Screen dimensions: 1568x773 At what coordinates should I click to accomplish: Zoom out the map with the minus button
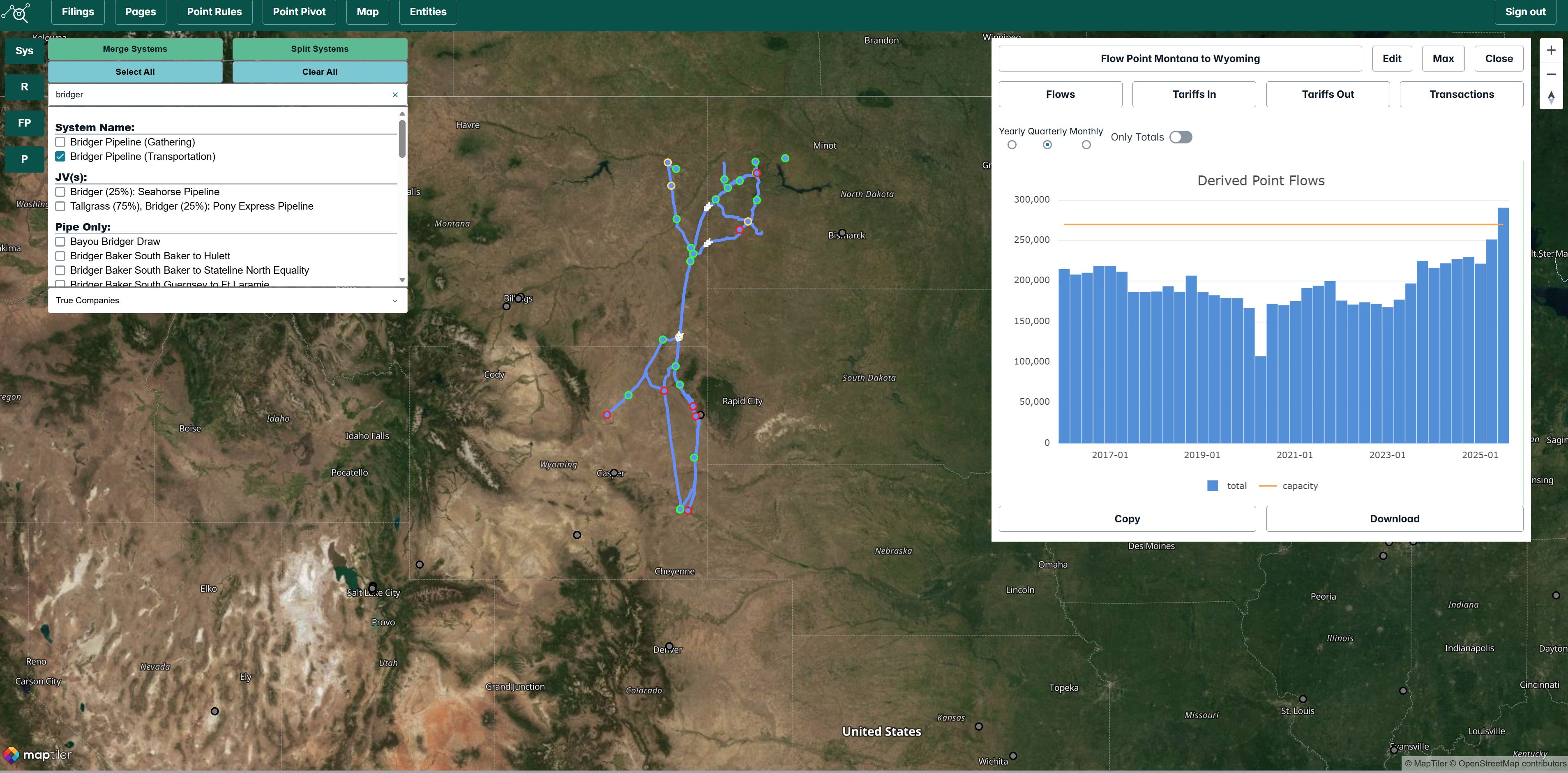click(x=1551, y=74)
